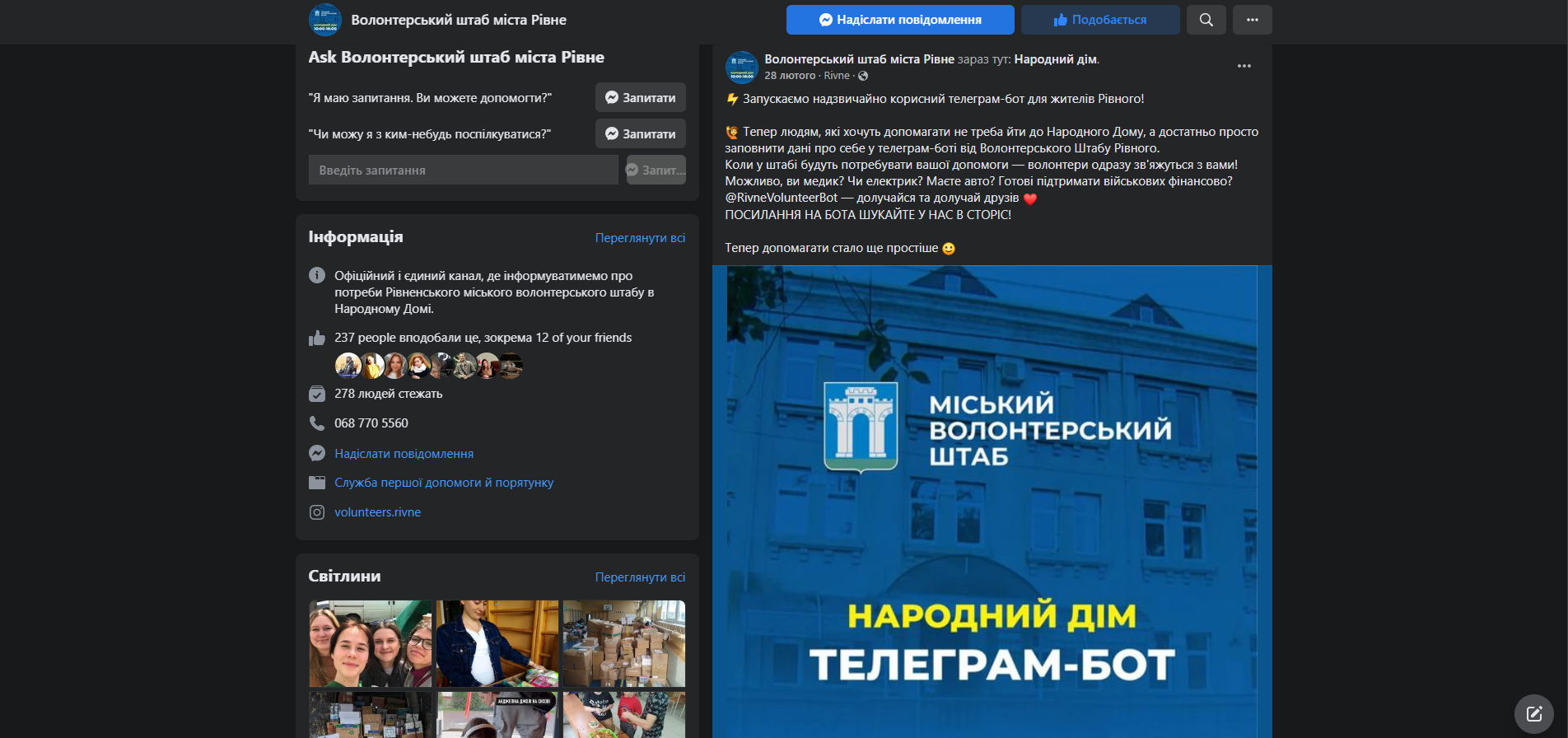This screenshot has height=738, width=1568.
Task: Open the Народний дім телеграм-бот post image
Action: (992, 502)
